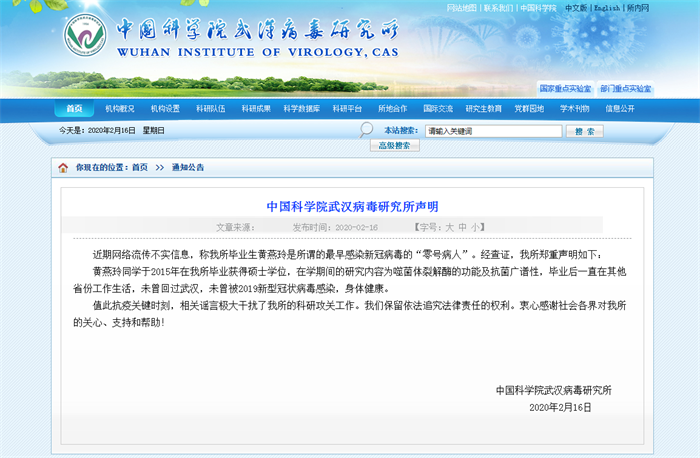
Task: Open the 机构设置 menu item
Action: point(165,108)
